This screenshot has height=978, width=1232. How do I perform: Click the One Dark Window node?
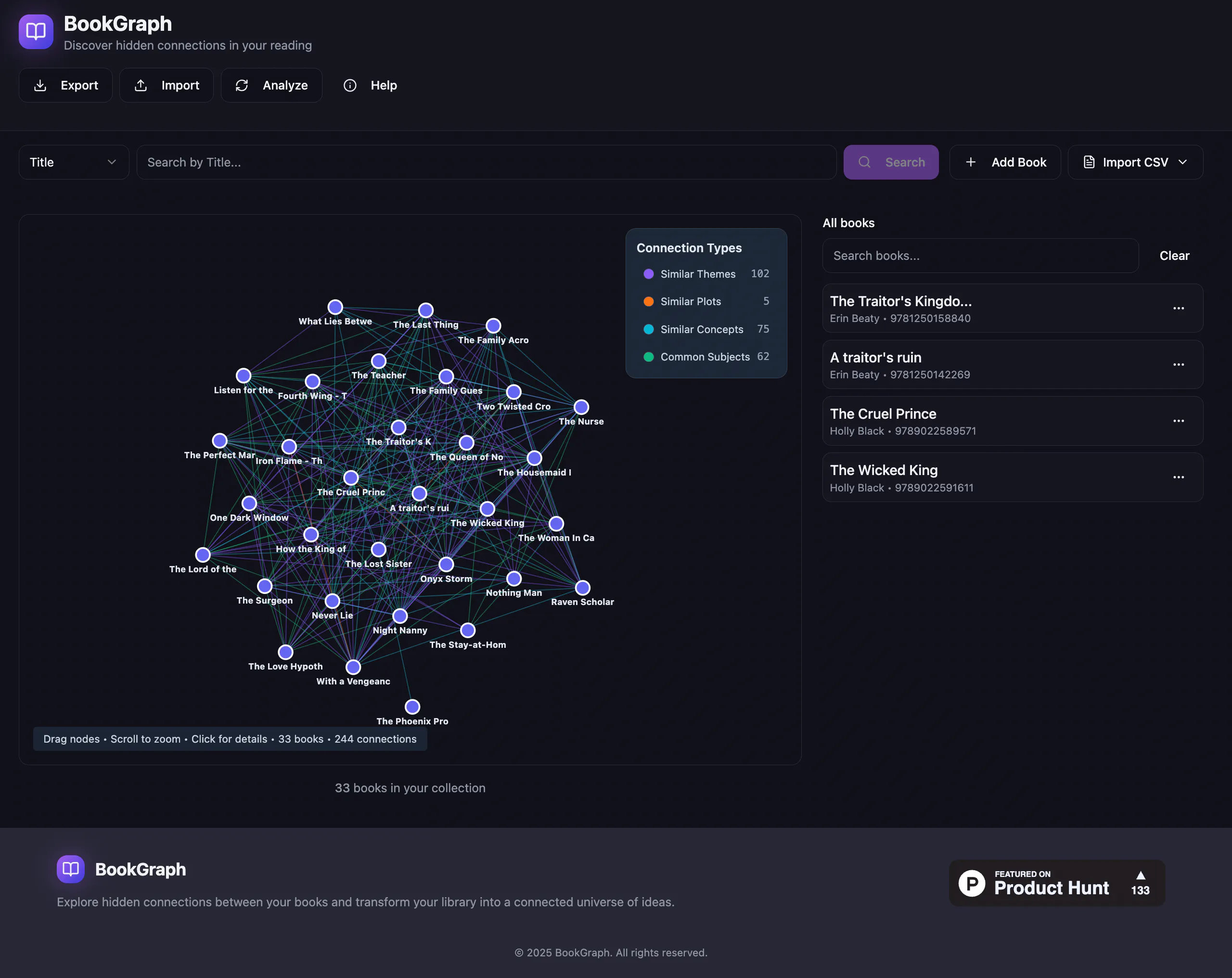tap(249, 503)
